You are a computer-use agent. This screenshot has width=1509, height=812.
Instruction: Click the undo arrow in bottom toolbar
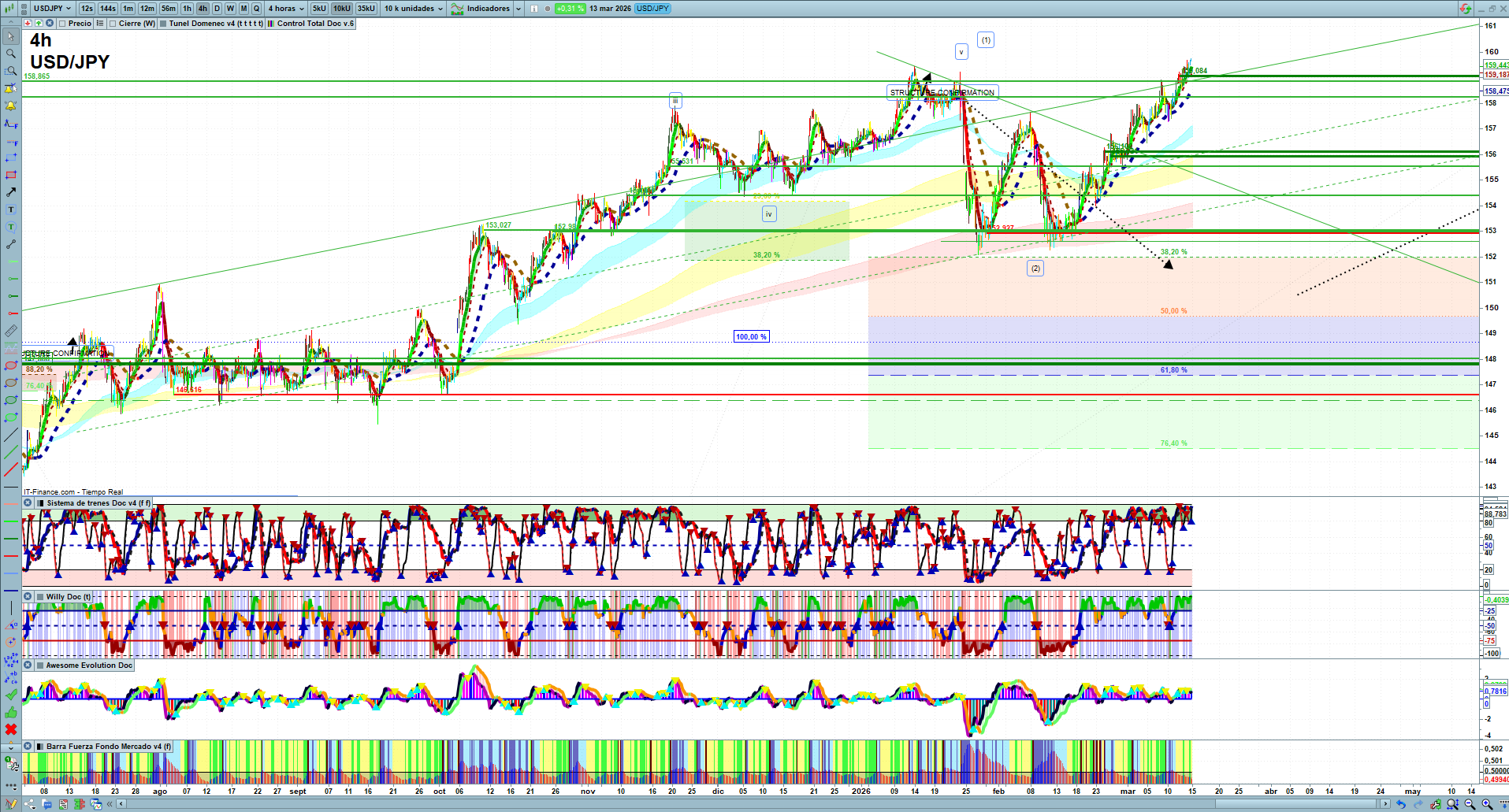coord(1400,804)
